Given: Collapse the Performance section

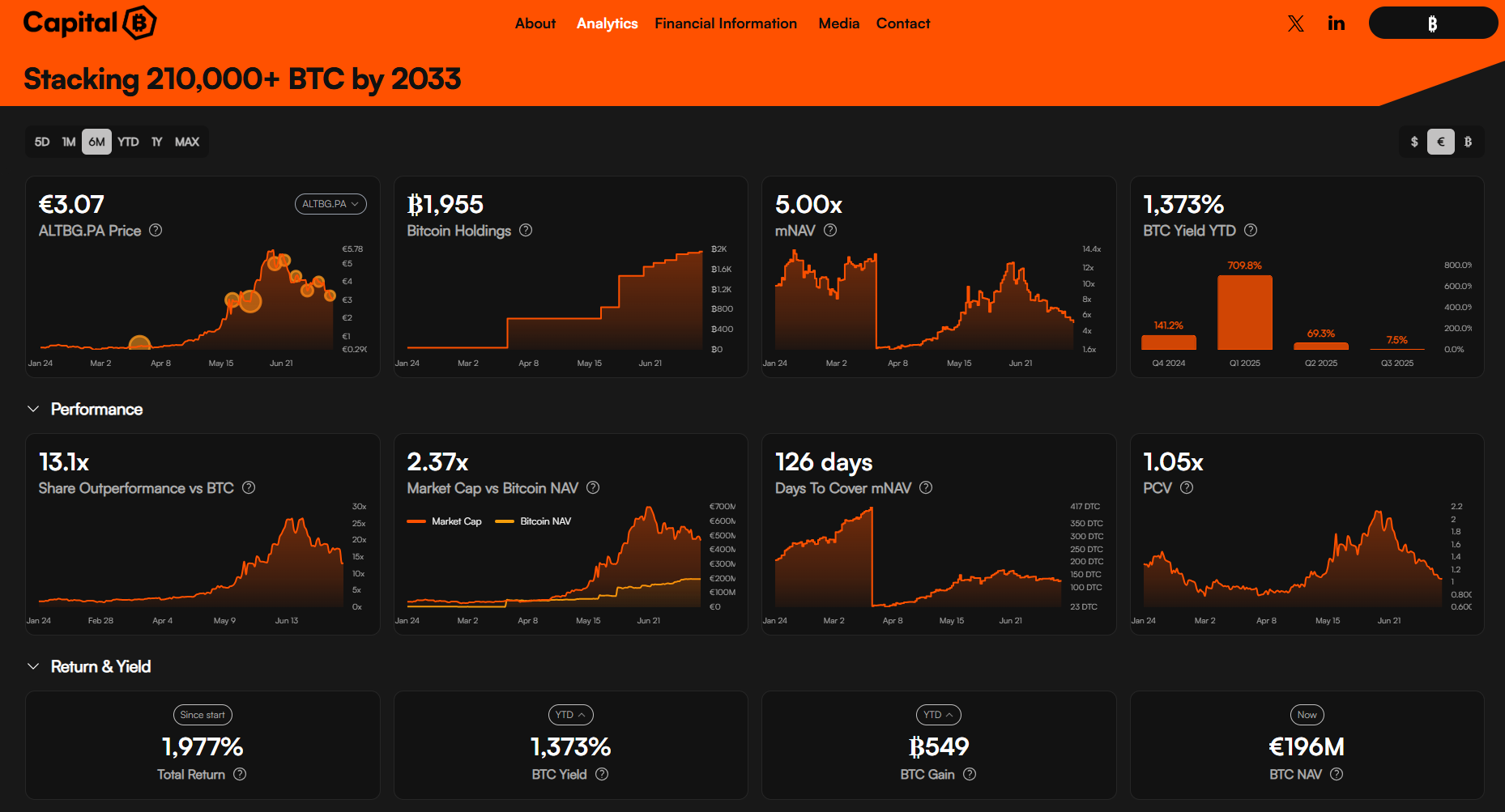Looking at the screenshot, I should [x=32, y=409].
